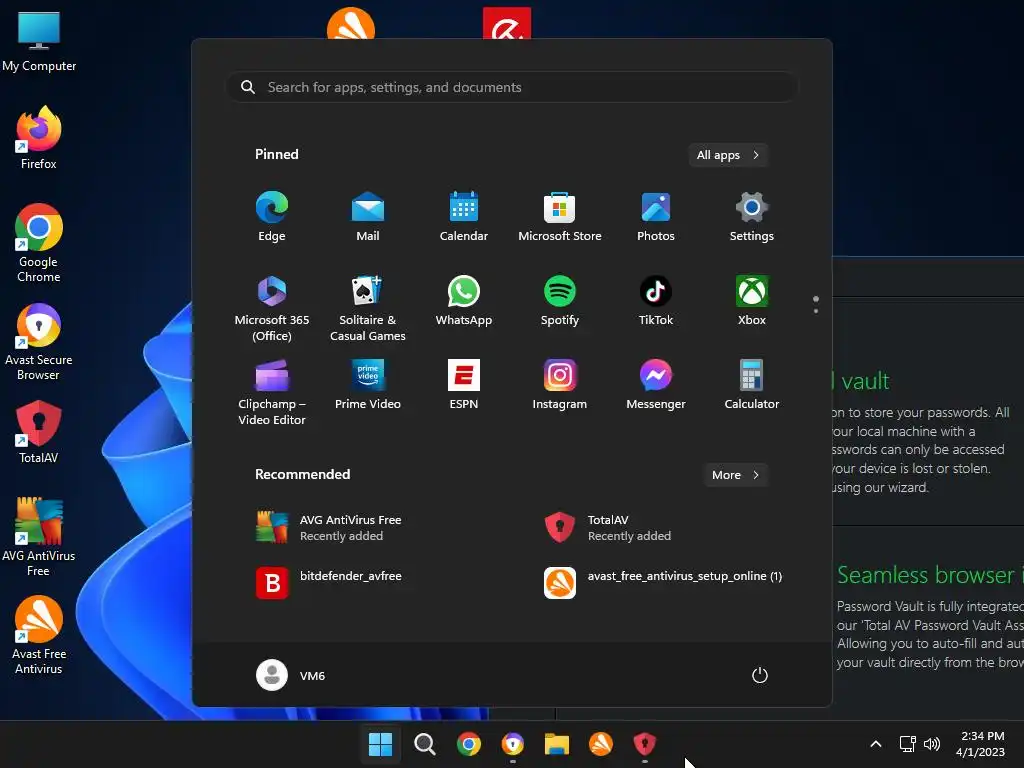Open Google Chrome from taskbar
The image size is (1024, 768).
coord(468,744)
